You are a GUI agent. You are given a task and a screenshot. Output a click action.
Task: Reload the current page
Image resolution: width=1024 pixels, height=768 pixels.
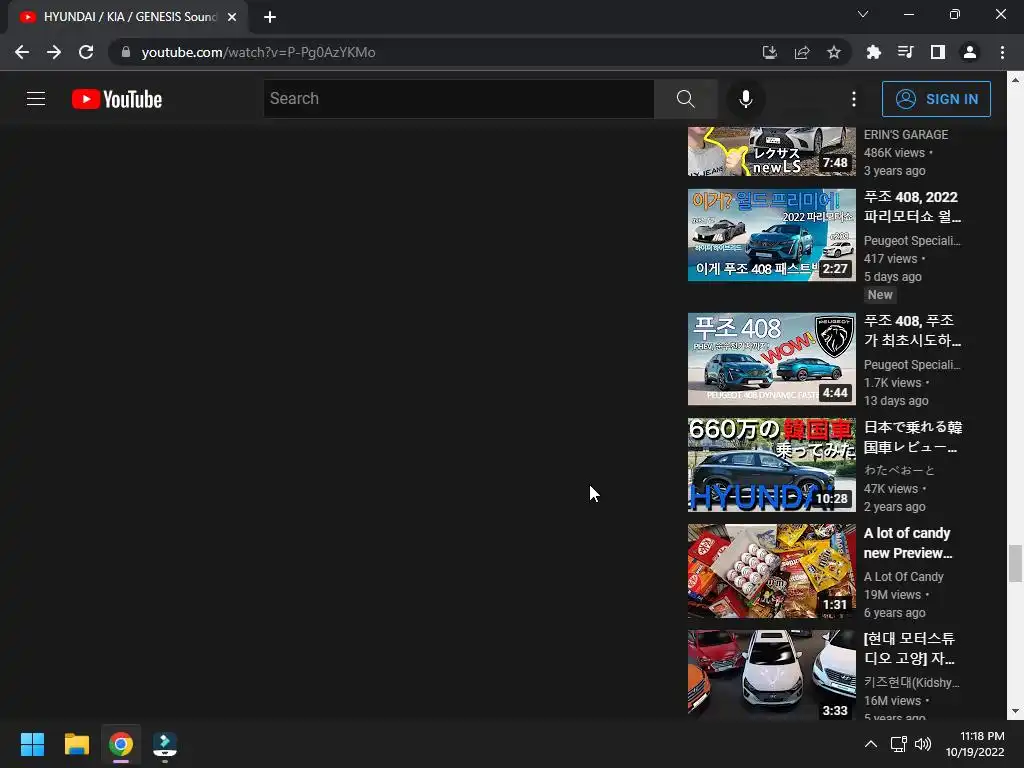(x=86, y=52)
